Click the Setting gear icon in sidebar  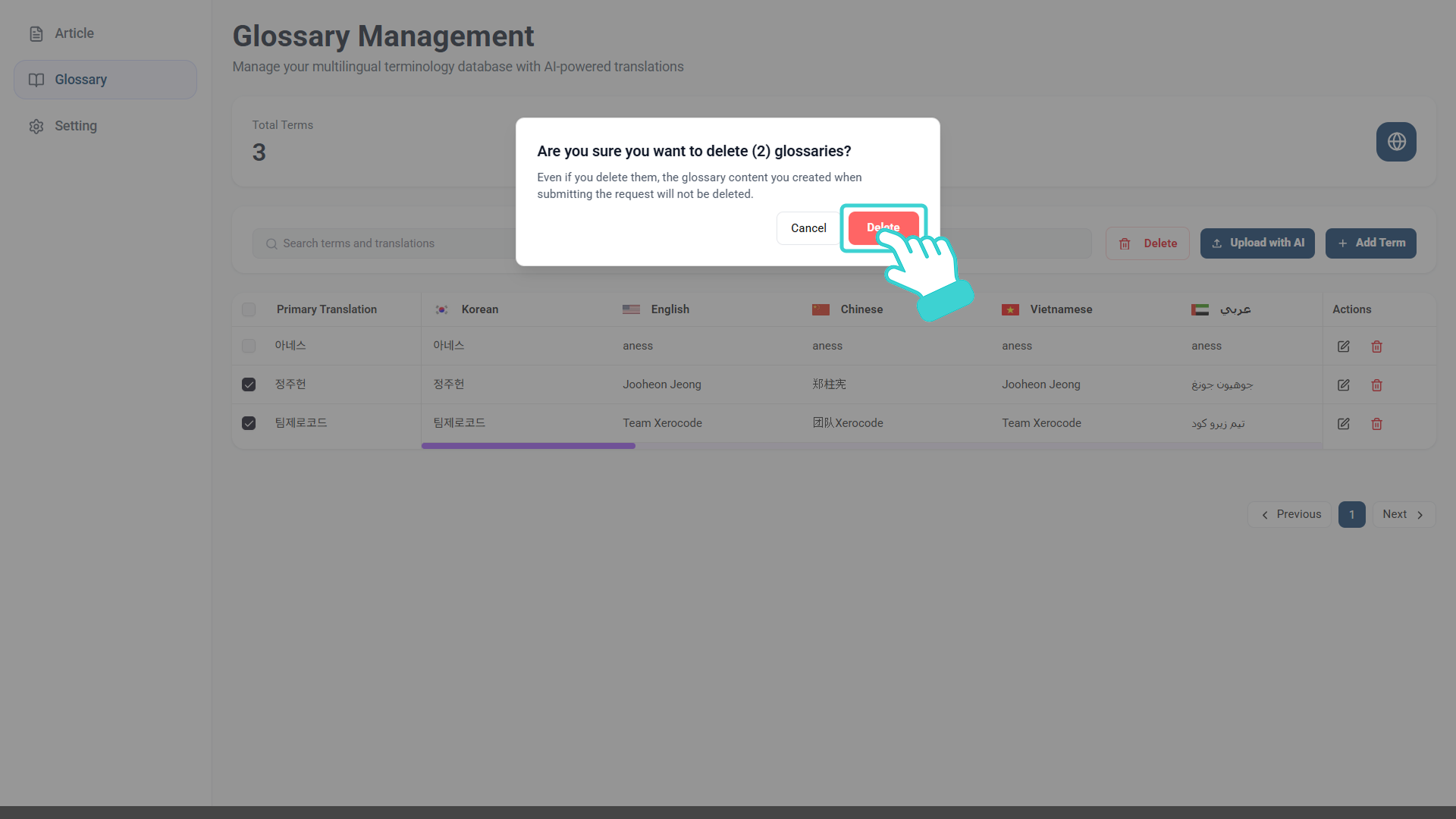(x=36, y=127)
